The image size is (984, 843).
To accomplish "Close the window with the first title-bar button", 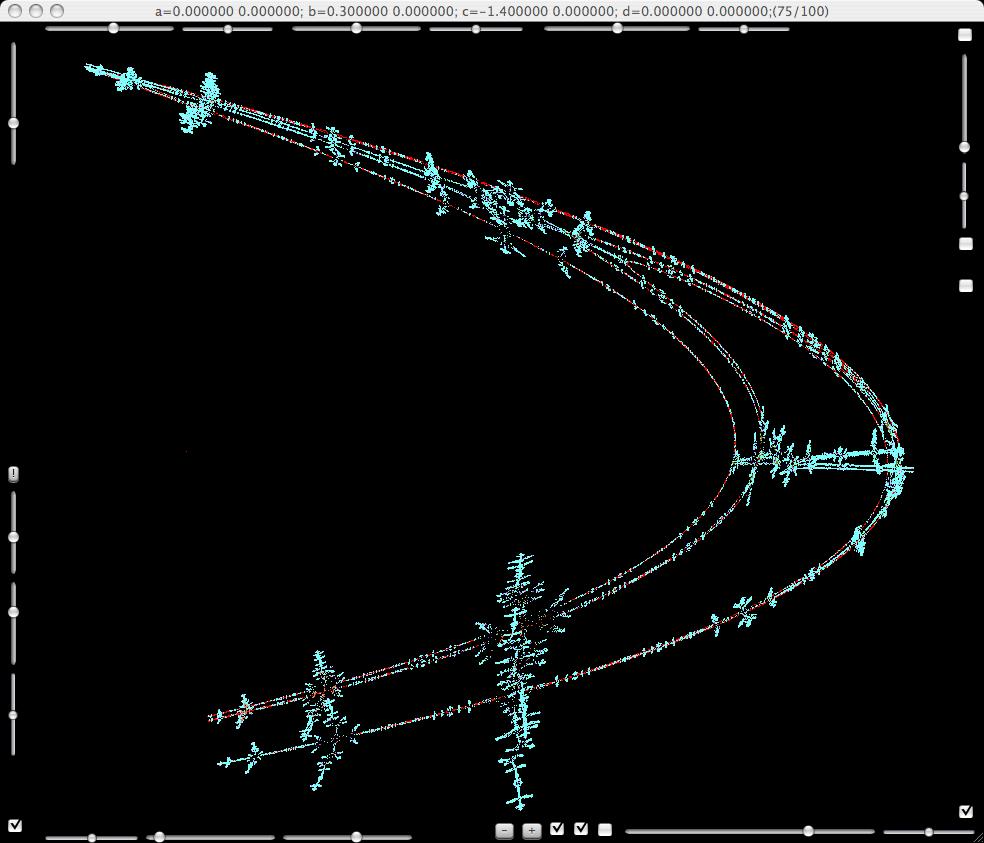I will click(x=16, y=11).
